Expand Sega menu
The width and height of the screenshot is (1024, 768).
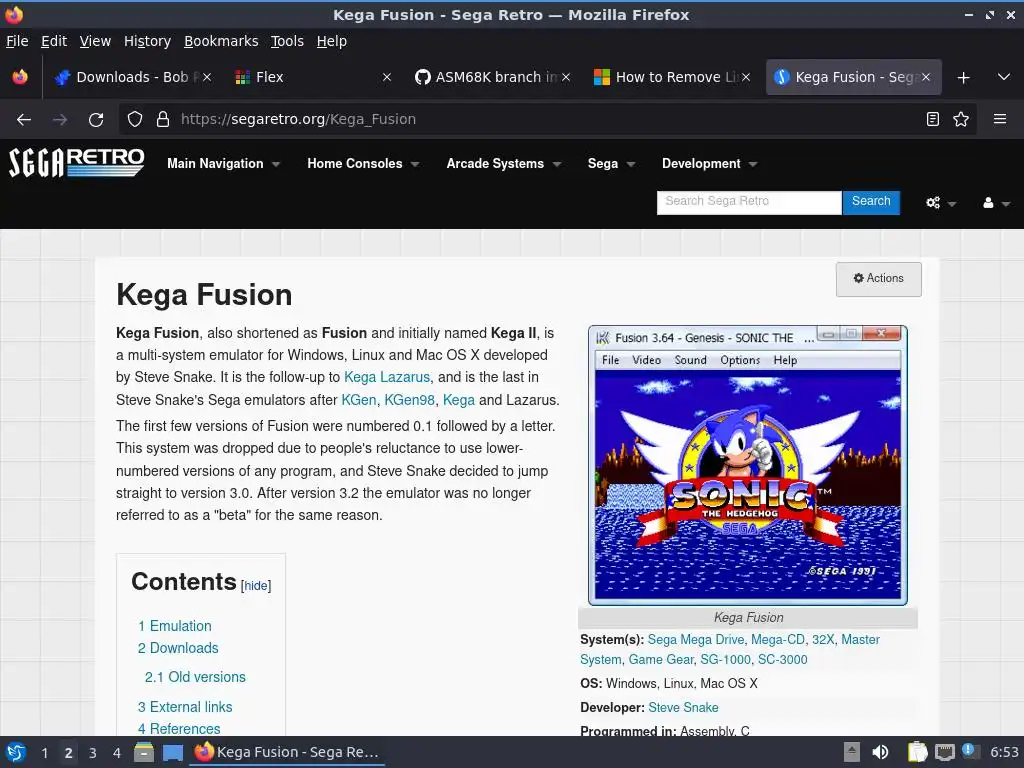coord(611,164)
